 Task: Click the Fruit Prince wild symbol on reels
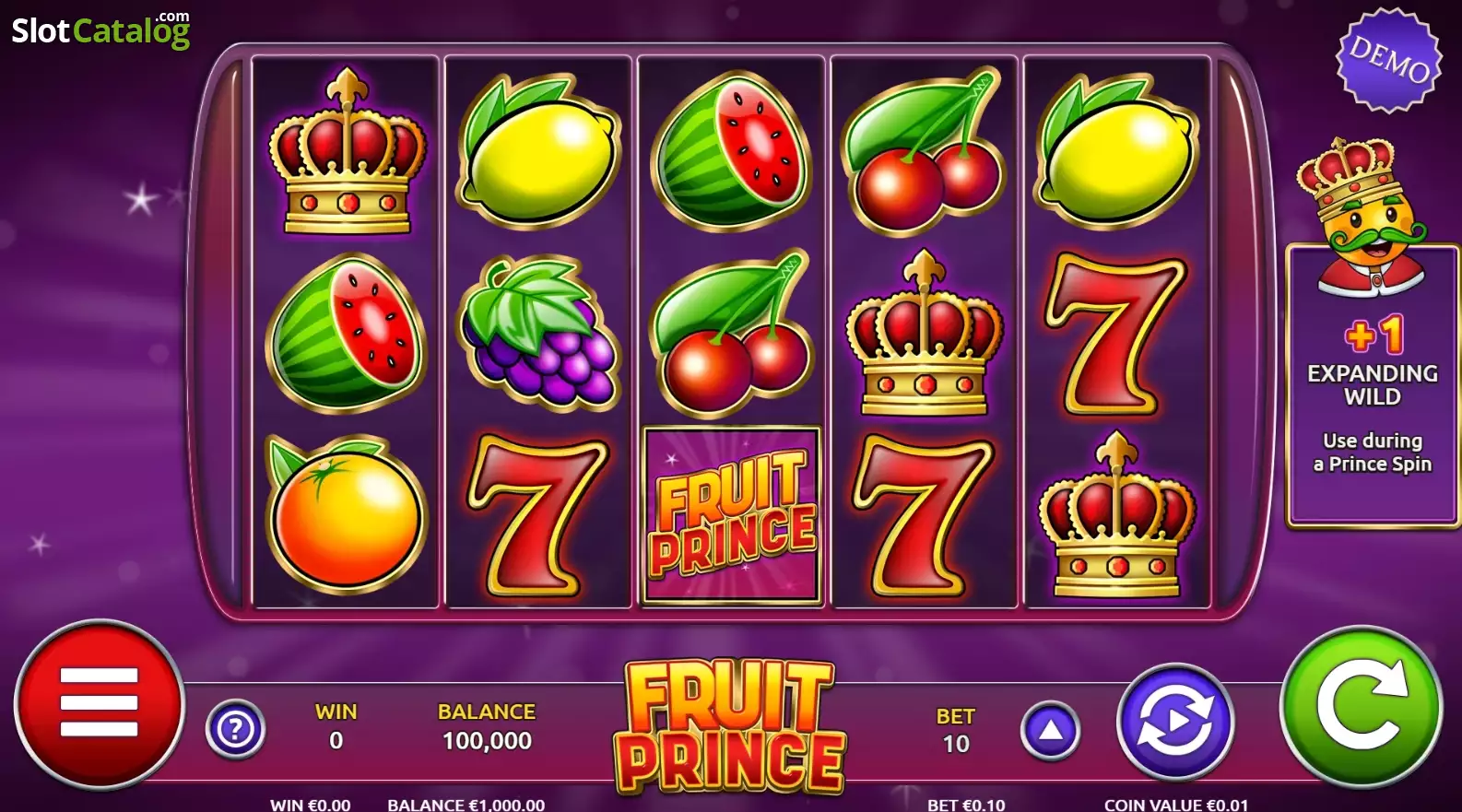tap(732, 514)
